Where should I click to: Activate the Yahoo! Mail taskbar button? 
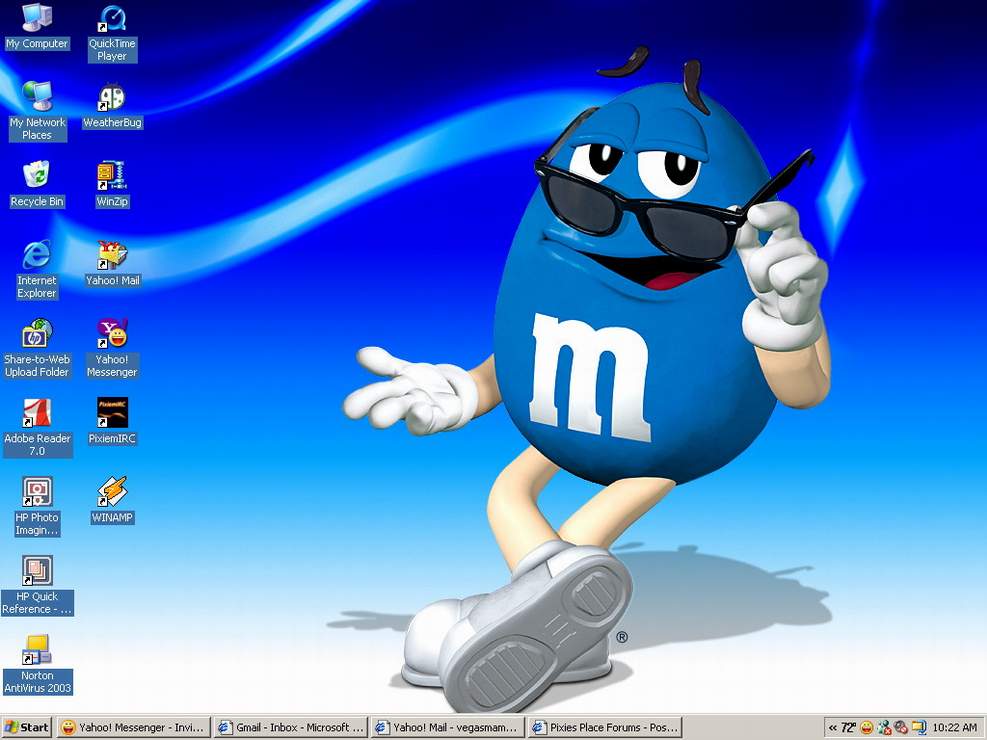click(448, 728)
